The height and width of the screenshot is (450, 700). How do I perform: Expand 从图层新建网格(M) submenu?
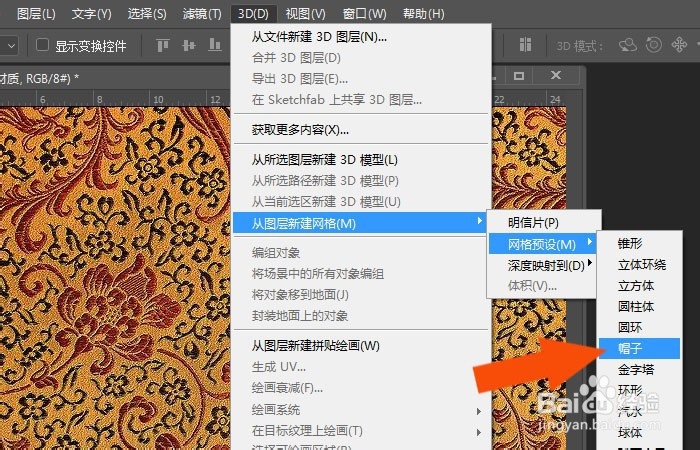click(360, 223)
